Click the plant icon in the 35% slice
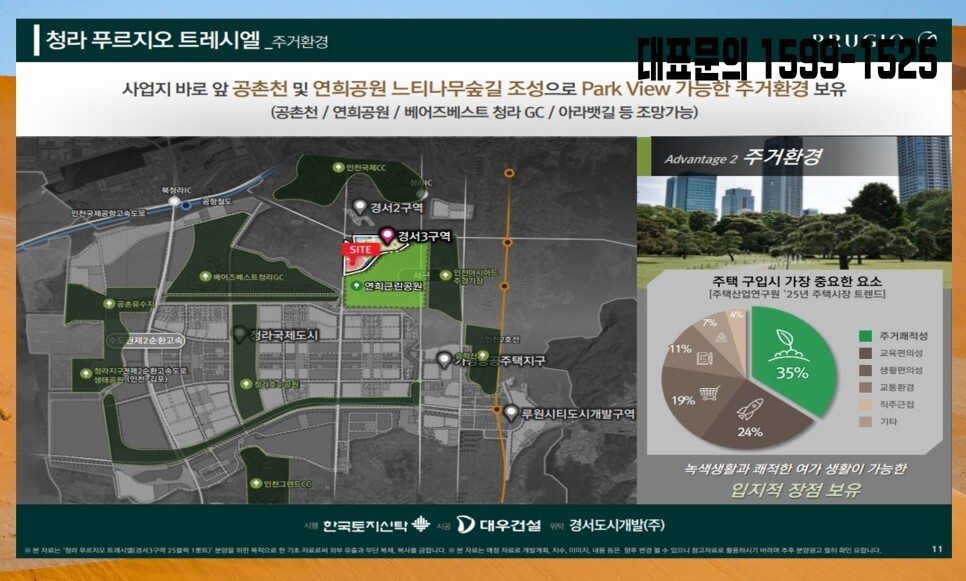The height and width of the screenshot is (581, 966). pos(788,346)
